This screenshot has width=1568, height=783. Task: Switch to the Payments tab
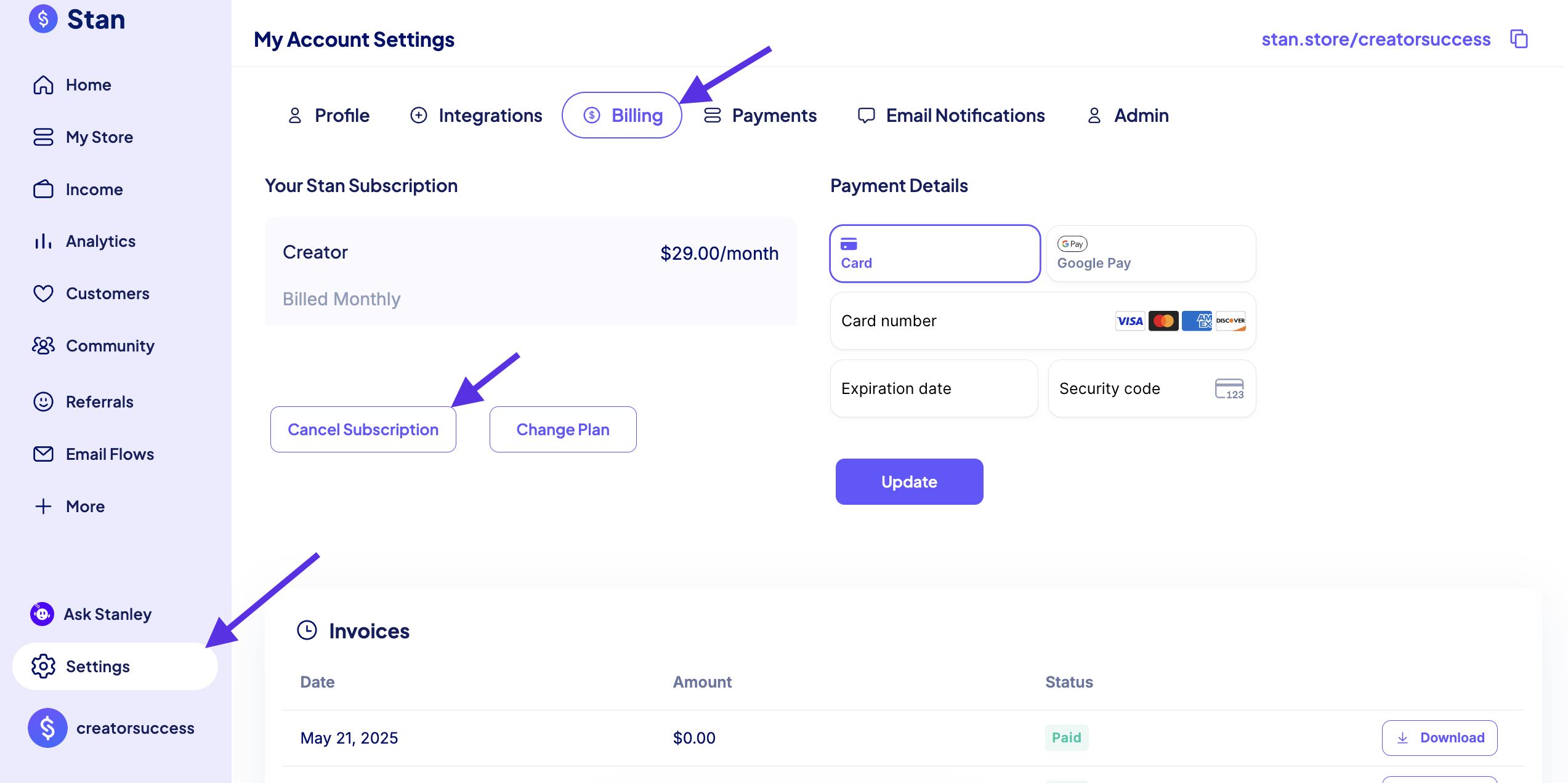(x=760, y=115)
